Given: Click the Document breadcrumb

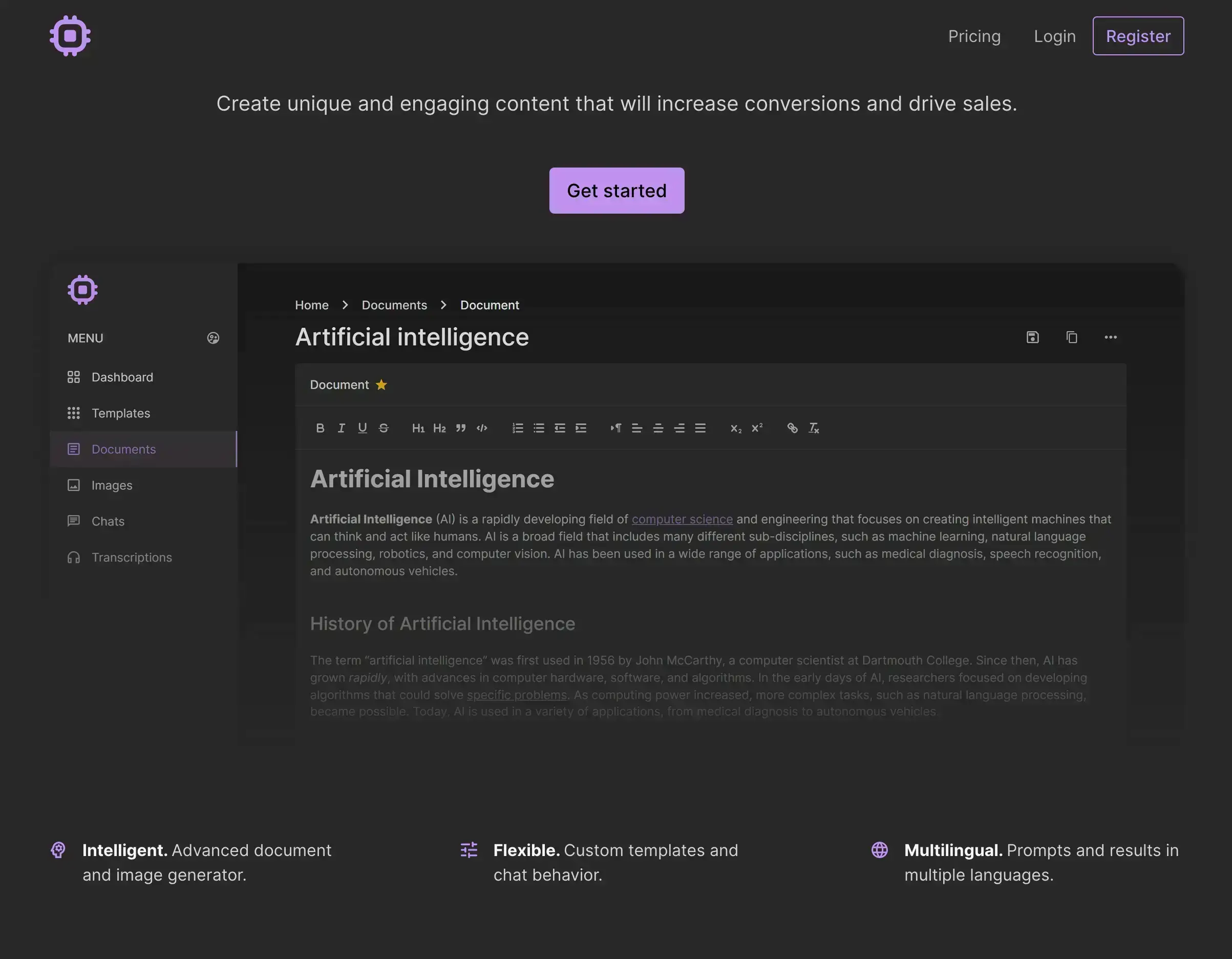Looking at the screenshot, I should click(x=490, y=305).
